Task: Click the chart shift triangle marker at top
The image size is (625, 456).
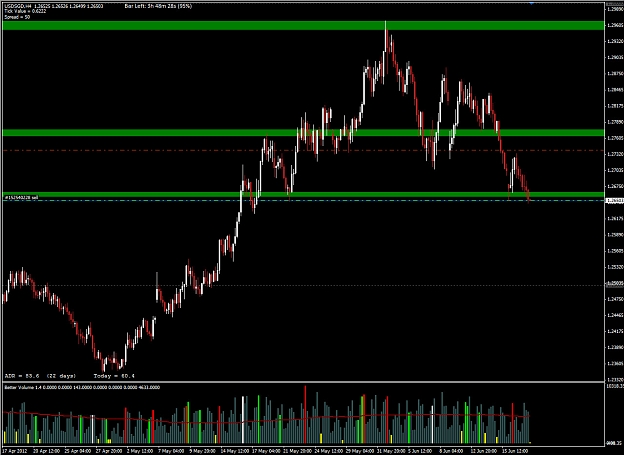Action: (x=531, y=4)
